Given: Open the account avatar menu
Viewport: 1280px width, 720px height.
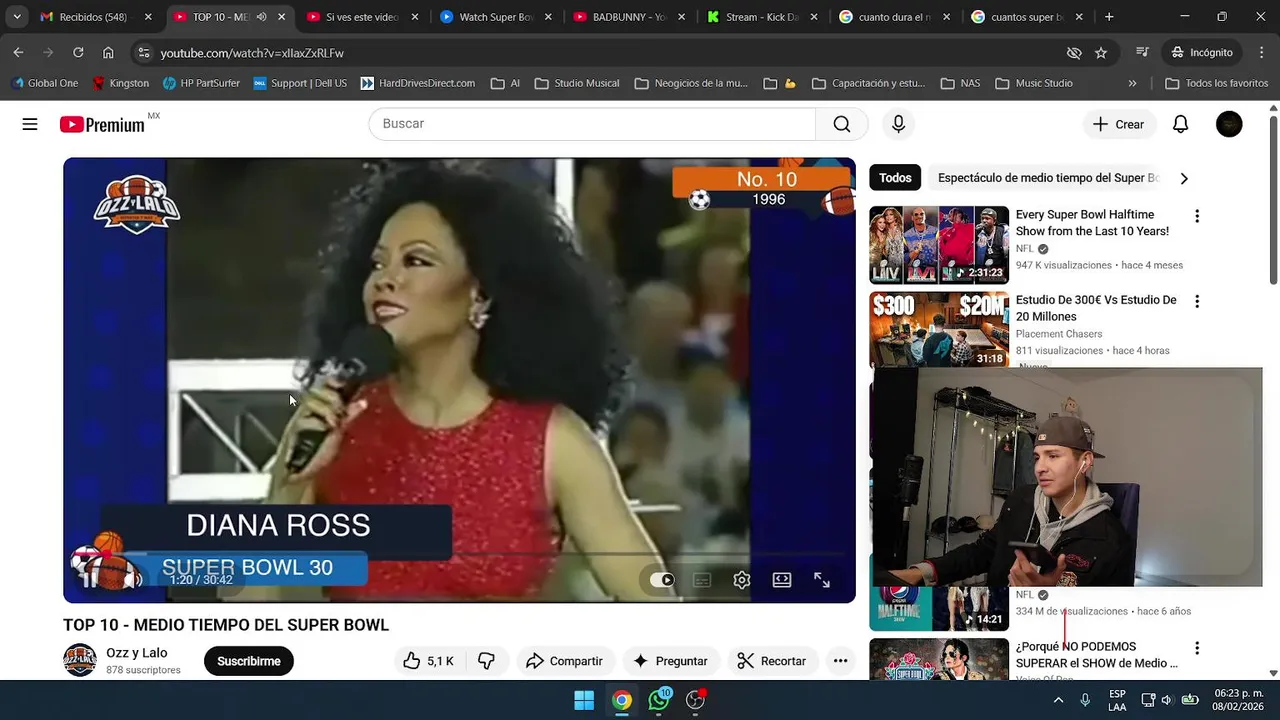Looking at the screenshot, I should click(1229, 124).
